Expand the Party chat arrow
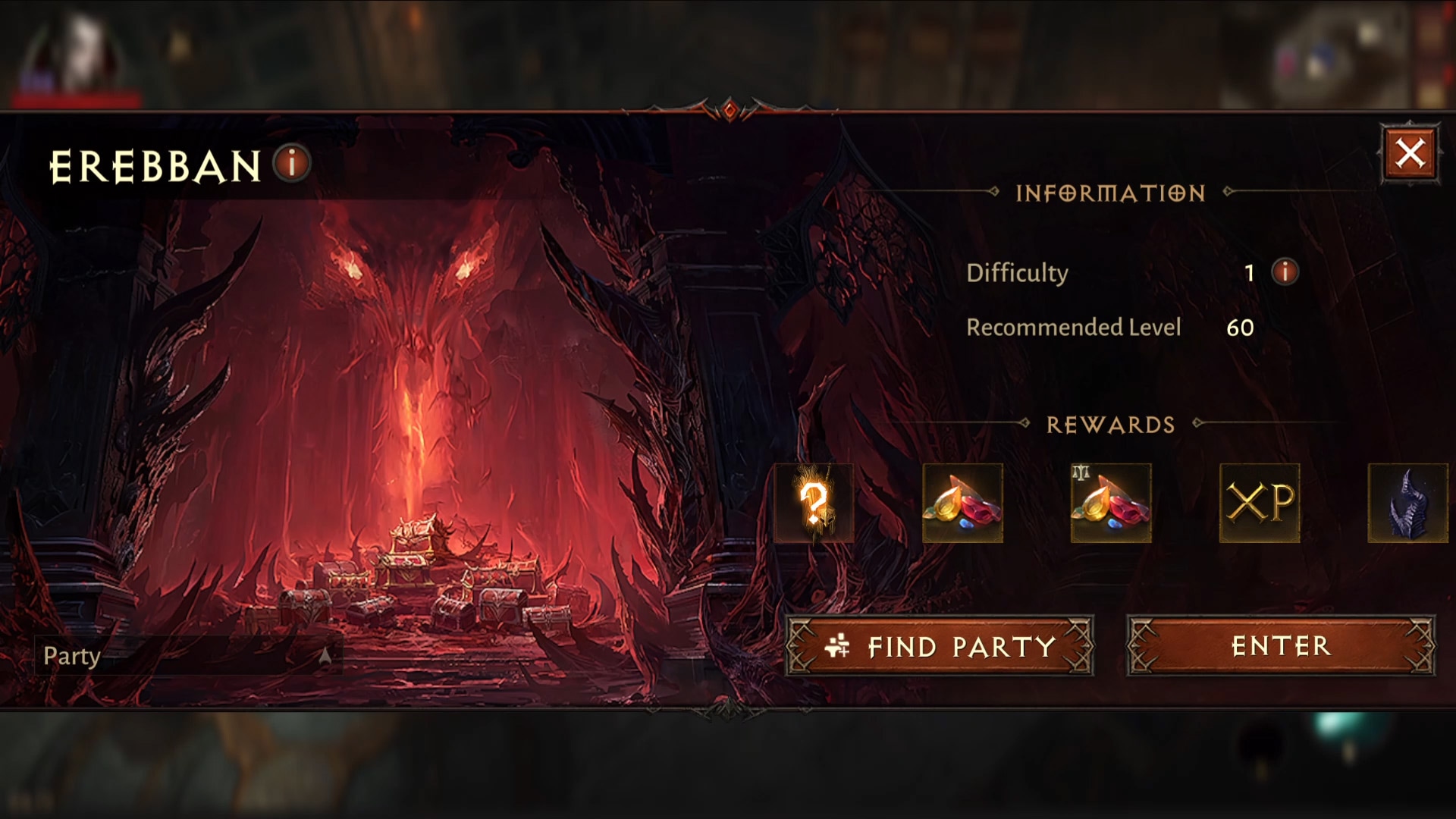This screenshot has width=1456, height=819. [325, 656]
